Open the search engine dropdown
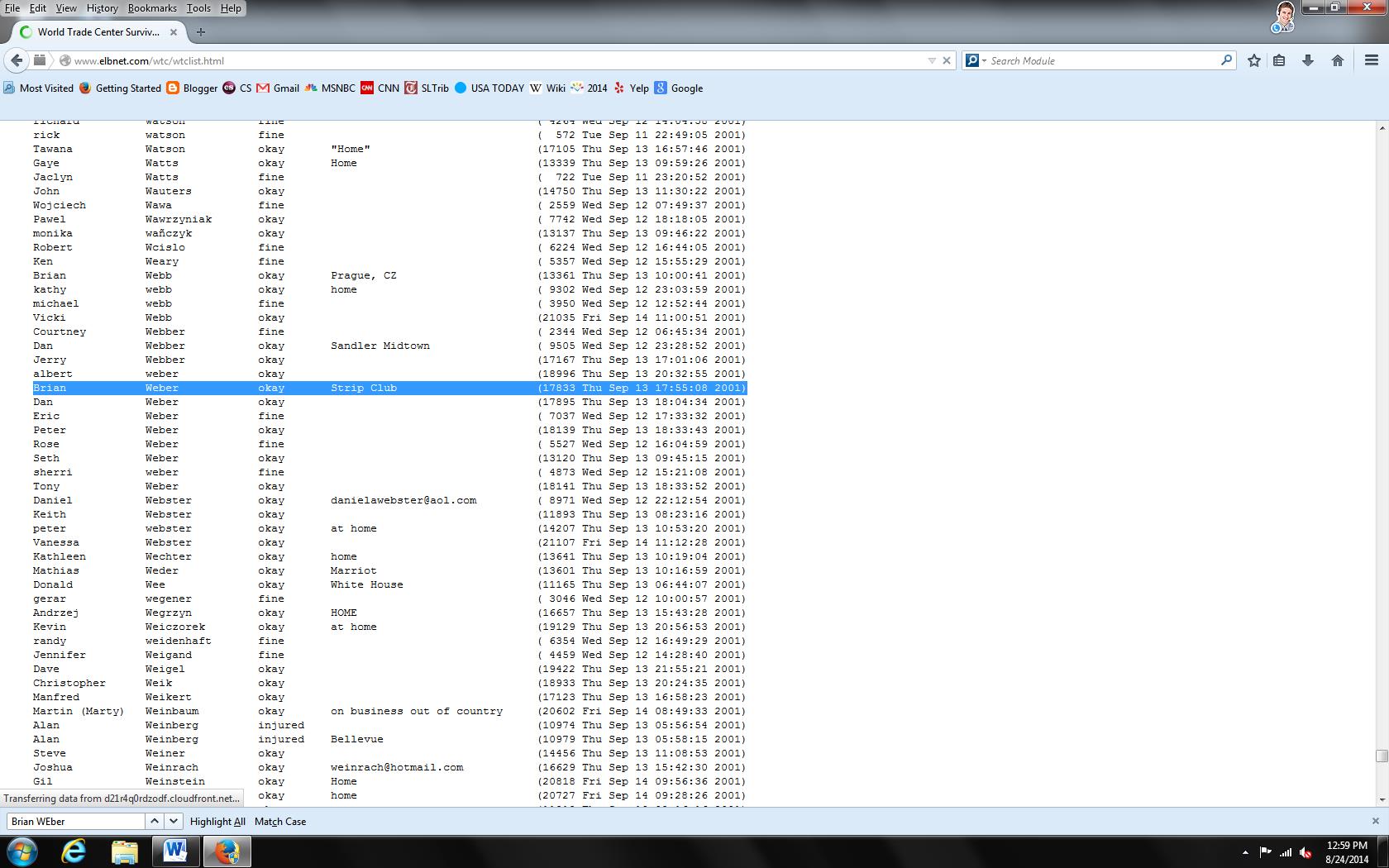This screenshot has width=1389, height=868. coord(976,60)
